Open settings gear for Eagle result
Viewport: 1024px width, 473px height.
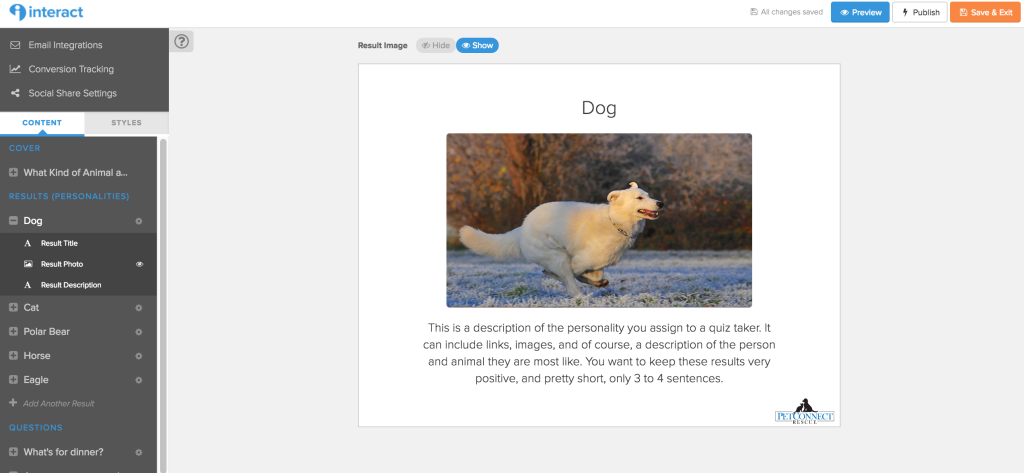click(x=138, y=380)
